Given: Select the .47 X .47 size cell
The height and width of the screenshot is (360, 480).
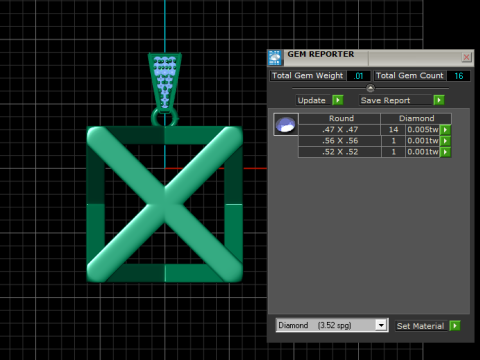Looking at the screenshot, I should pos(340,130).
